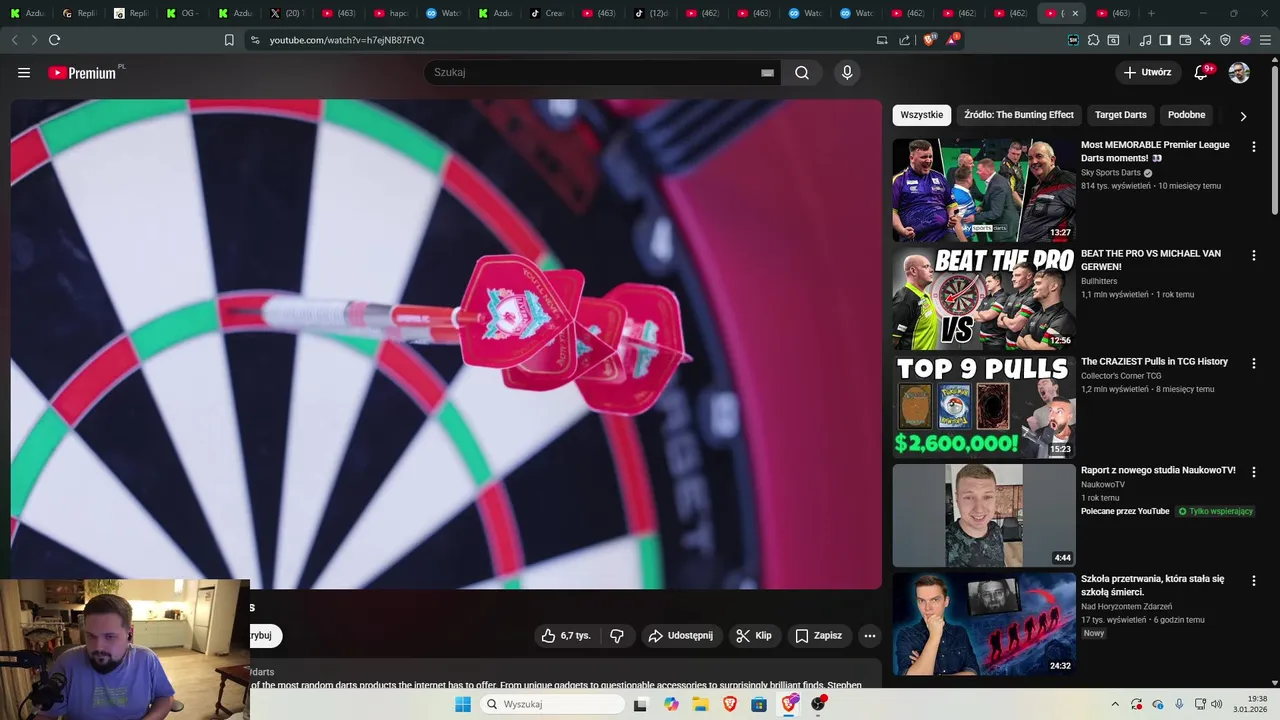The width and height of the screenshot is (1280, 720).
Task: Open options for BEAT THE PRO video
Action: (x=1254, y=255)
